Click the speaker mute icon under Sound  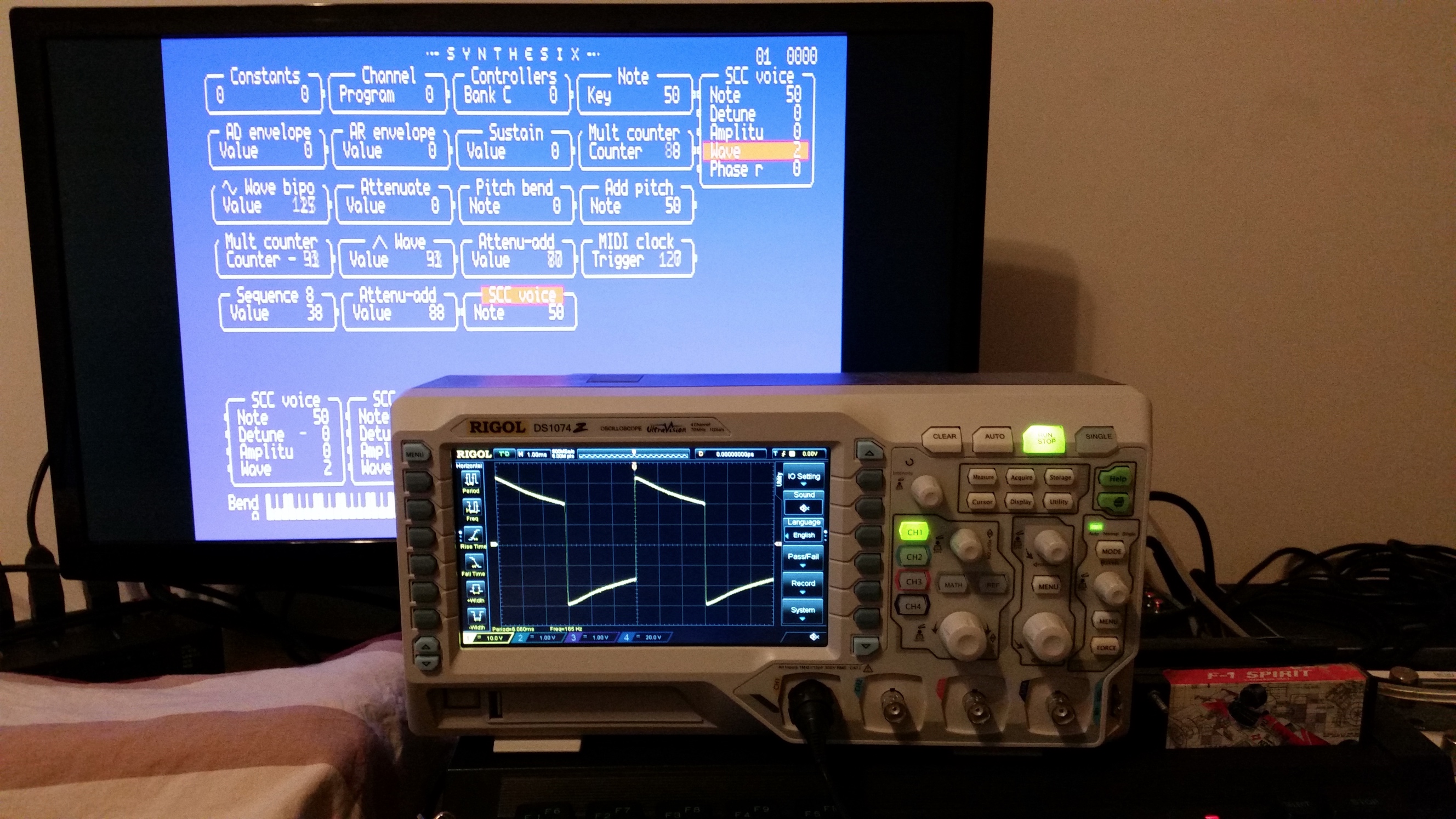(x=804, y=508)
